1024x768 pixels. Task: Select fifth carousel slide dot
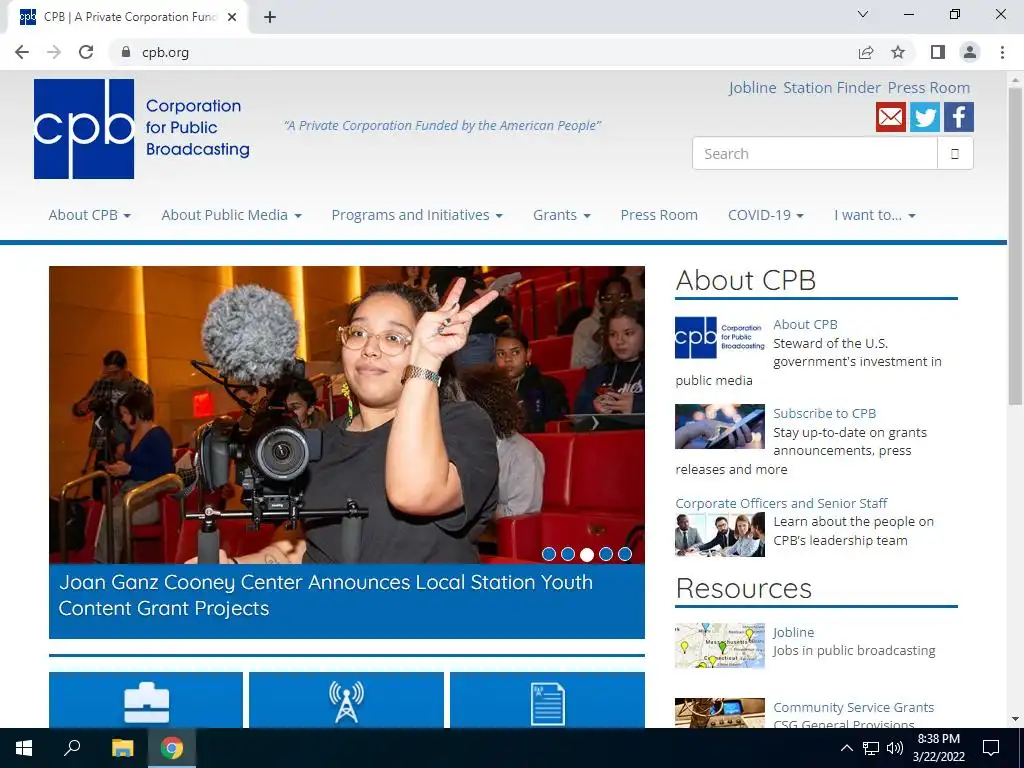click(x=625, y=554)
